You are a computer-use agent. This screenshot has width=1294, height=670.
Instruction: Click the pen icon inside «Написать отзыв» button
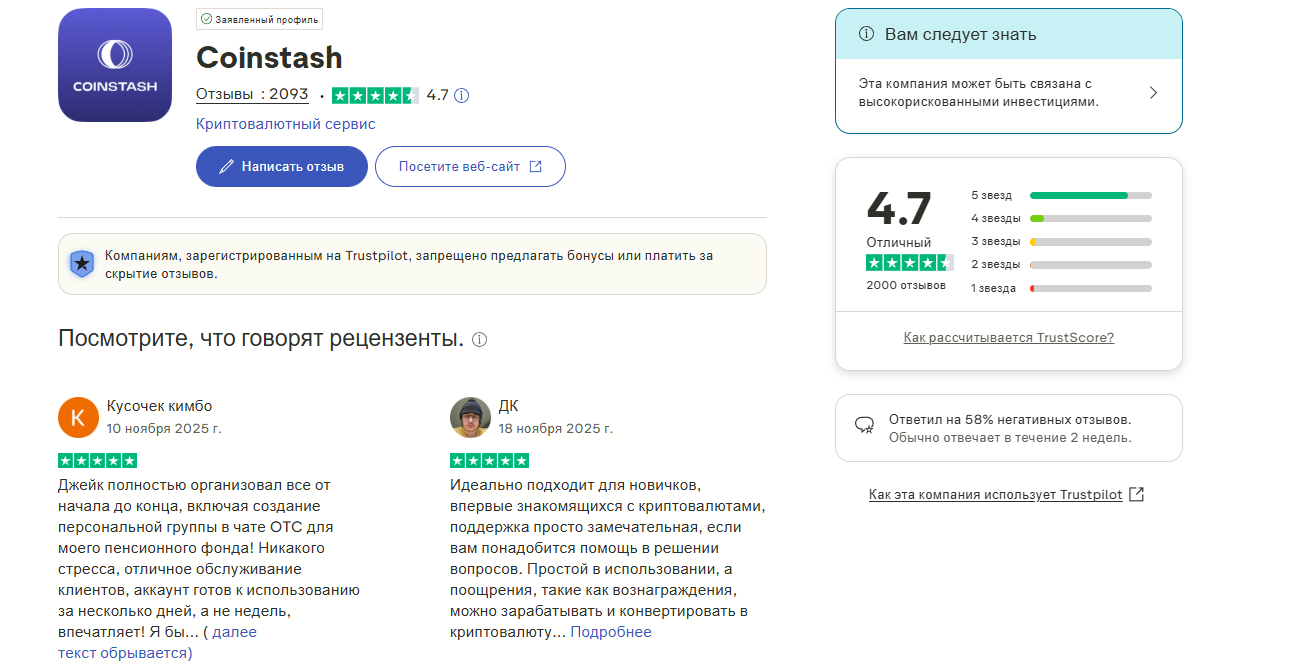point(228,166)
